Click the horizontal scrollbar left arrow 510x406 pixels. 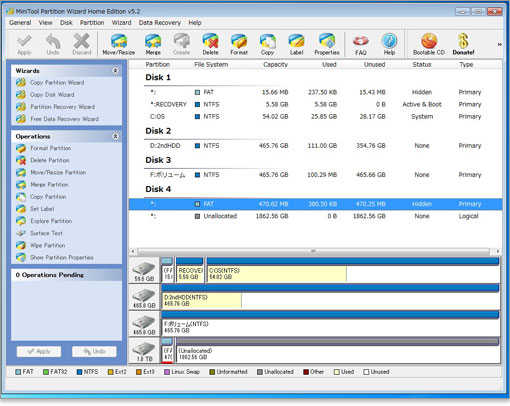[133, 251]
